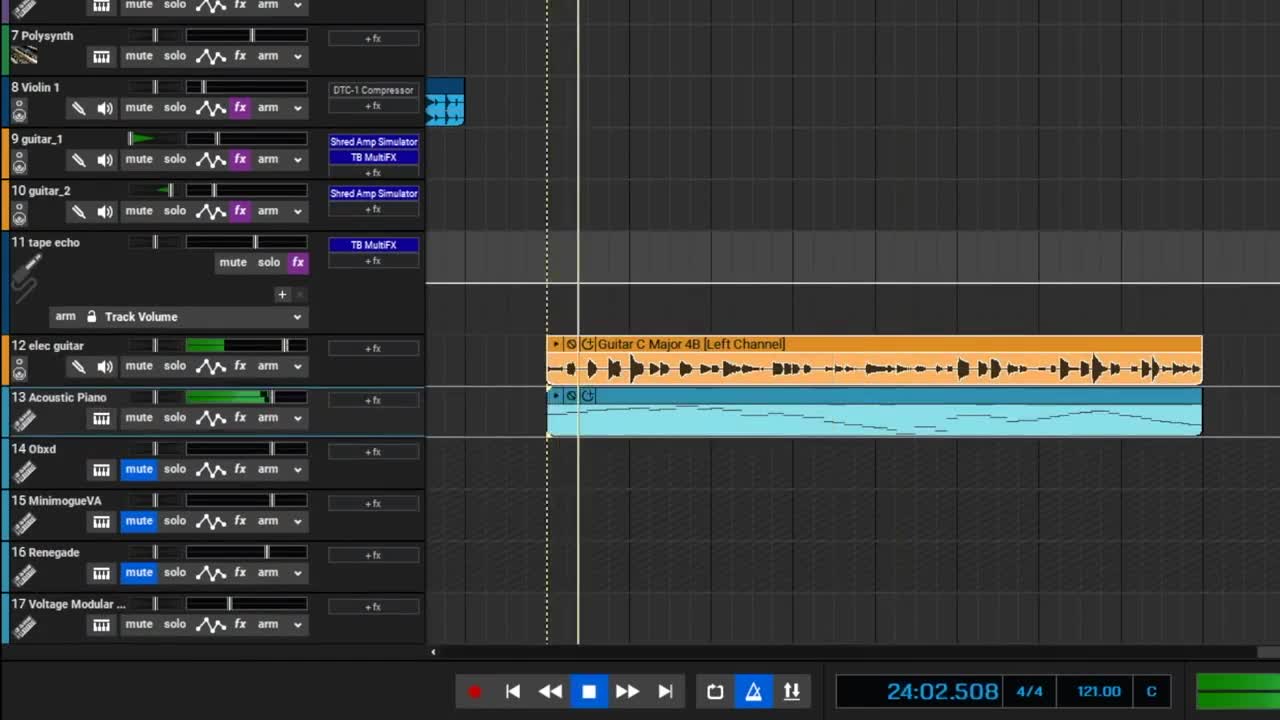
Task: Click the pencil icon on elec guitar track
Action: point(79,367)
